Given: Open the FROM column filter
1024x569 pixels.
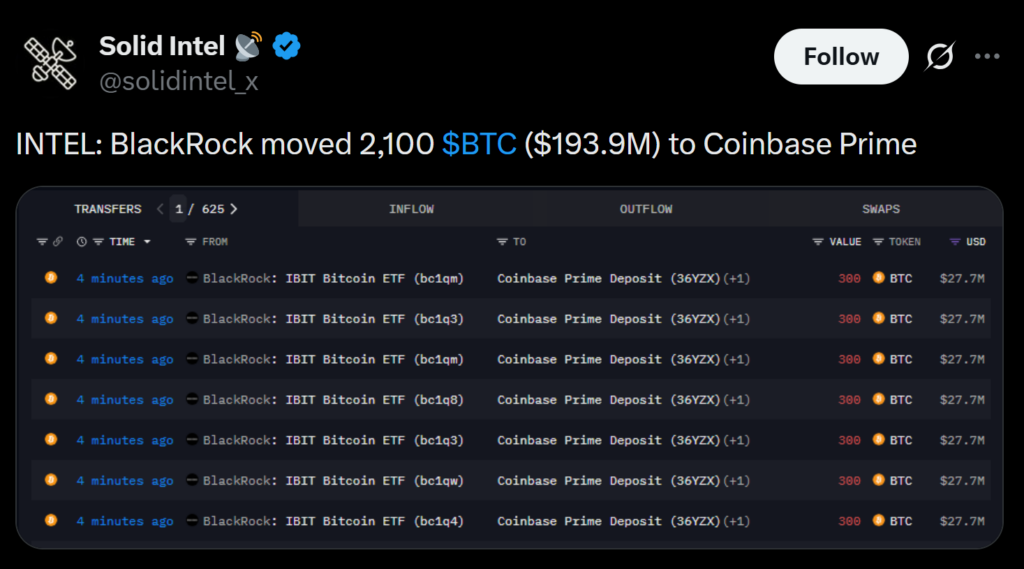Looking at the screenshot, I should pos(191,242).
